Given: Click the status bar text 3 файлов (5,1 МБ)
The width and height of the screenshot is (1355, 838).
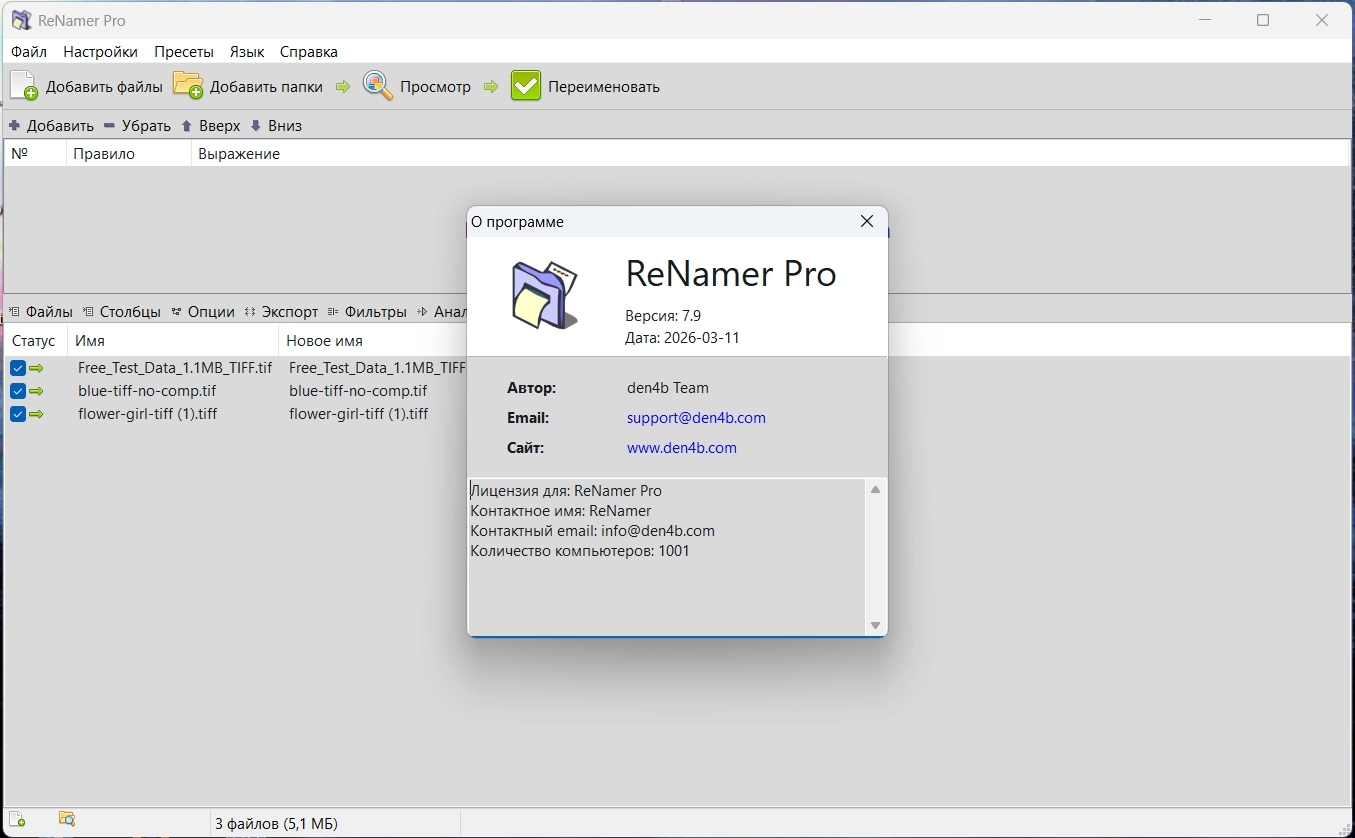Looking at the screenshot, I should coord(276,824).
